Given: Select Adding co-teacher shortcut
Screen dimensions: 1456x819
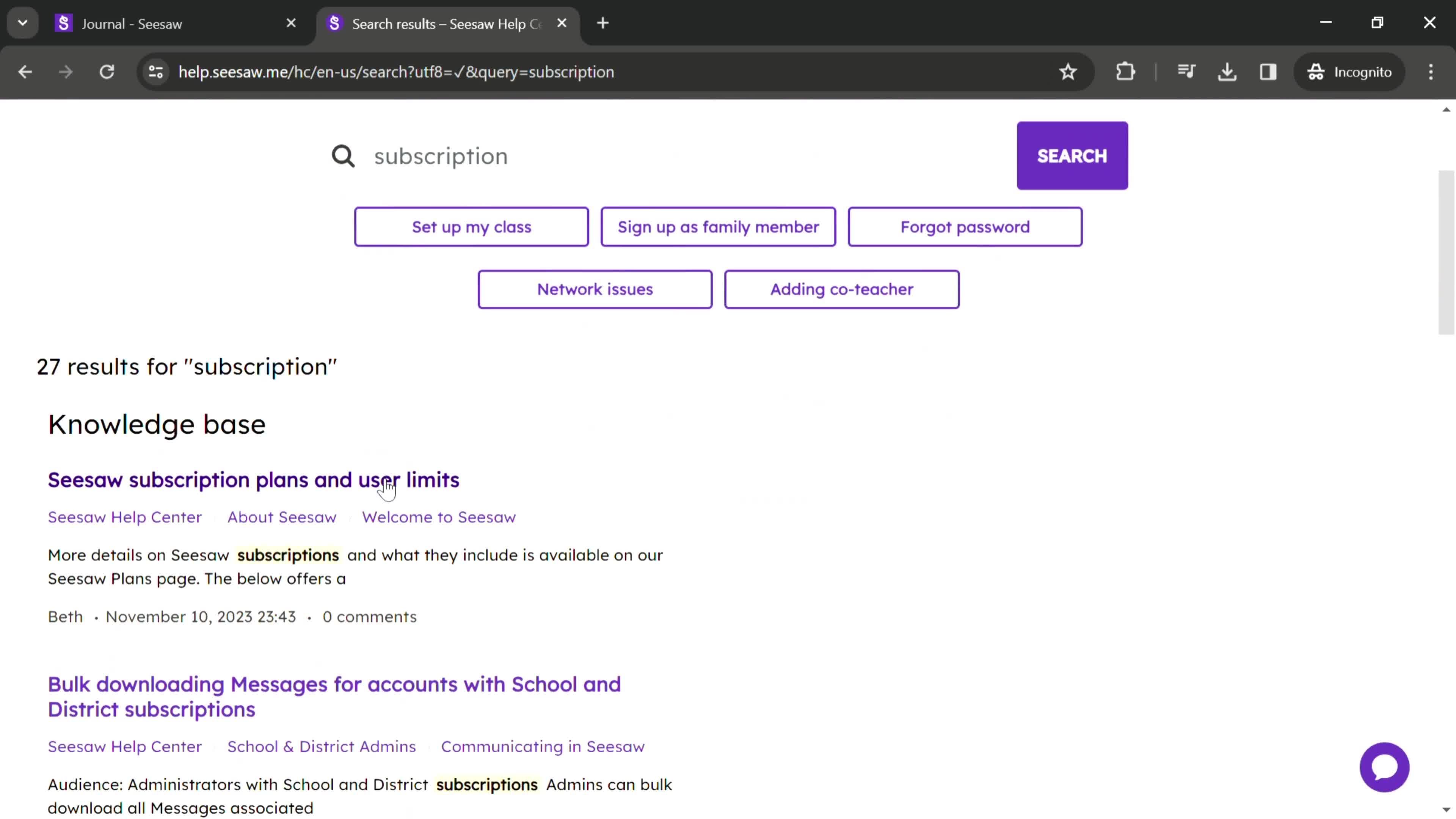Looking at the screenshot, I should click(842, 289).
